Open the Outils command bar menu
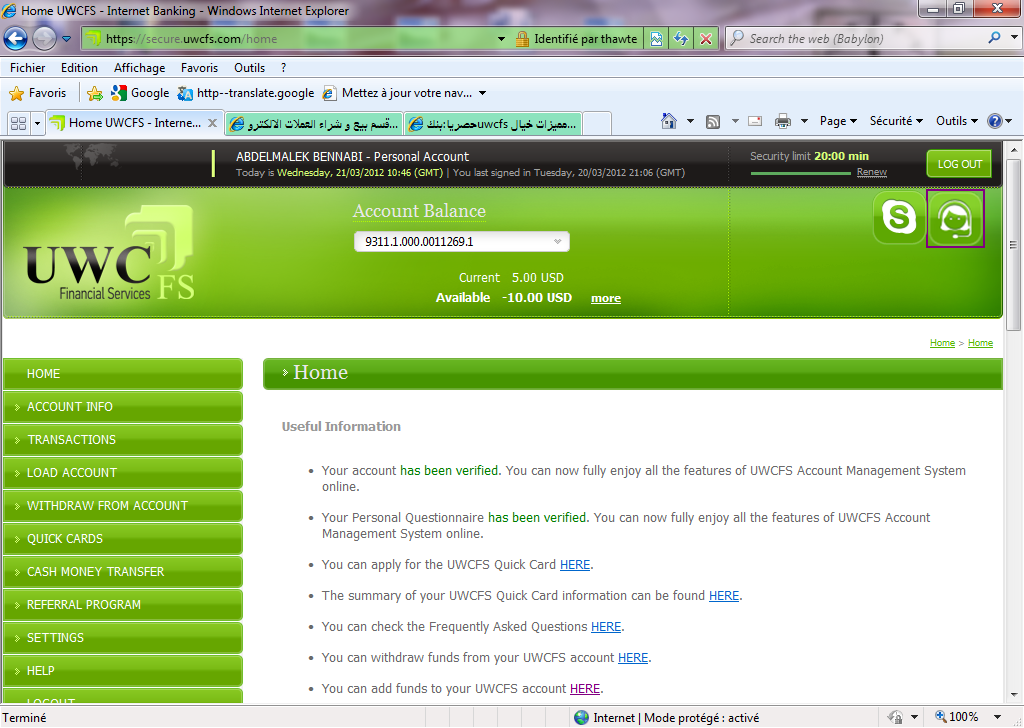Screen dimensions: 1024x728 [957, 121]
